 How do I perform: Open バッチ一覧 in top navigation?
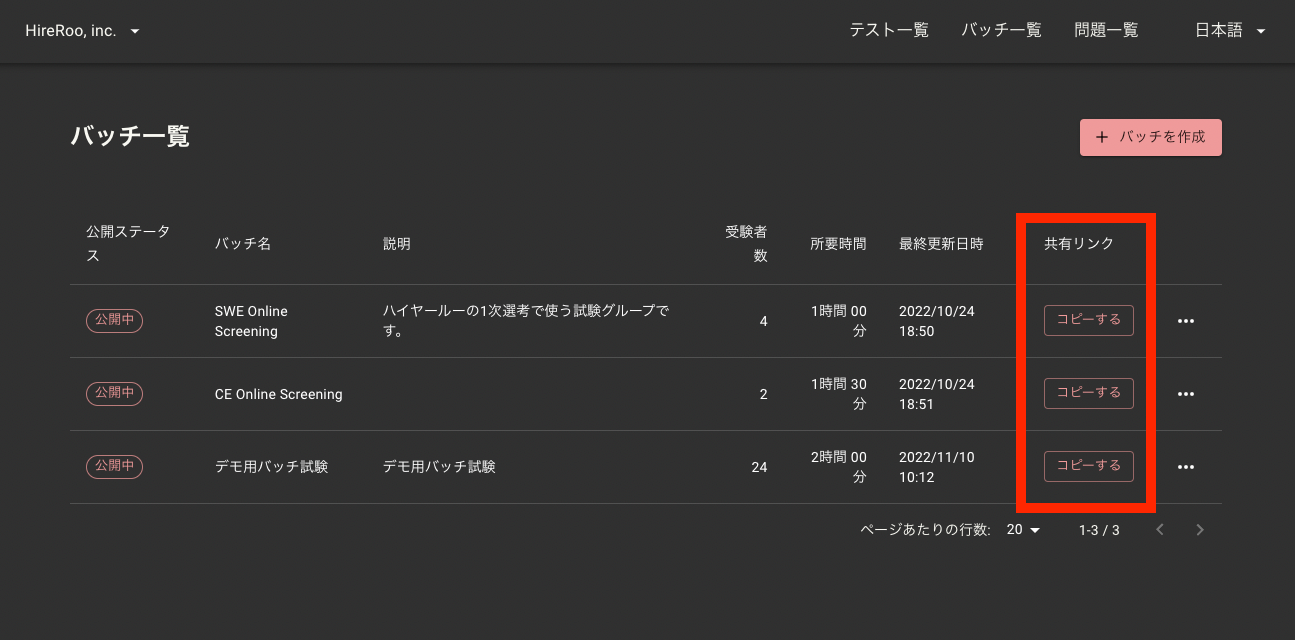(x=1001, y=31)
